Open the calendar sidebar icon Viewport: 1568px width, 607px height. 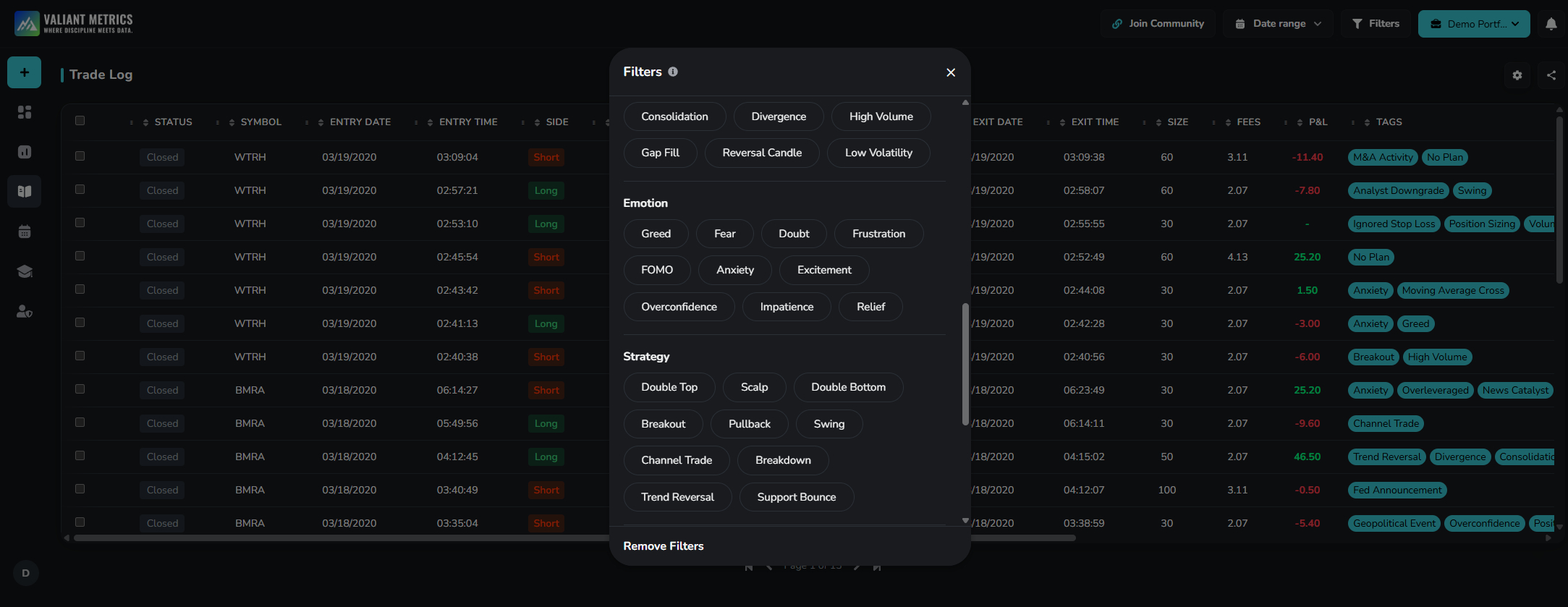pyautogui.click(x=25, y=232)
